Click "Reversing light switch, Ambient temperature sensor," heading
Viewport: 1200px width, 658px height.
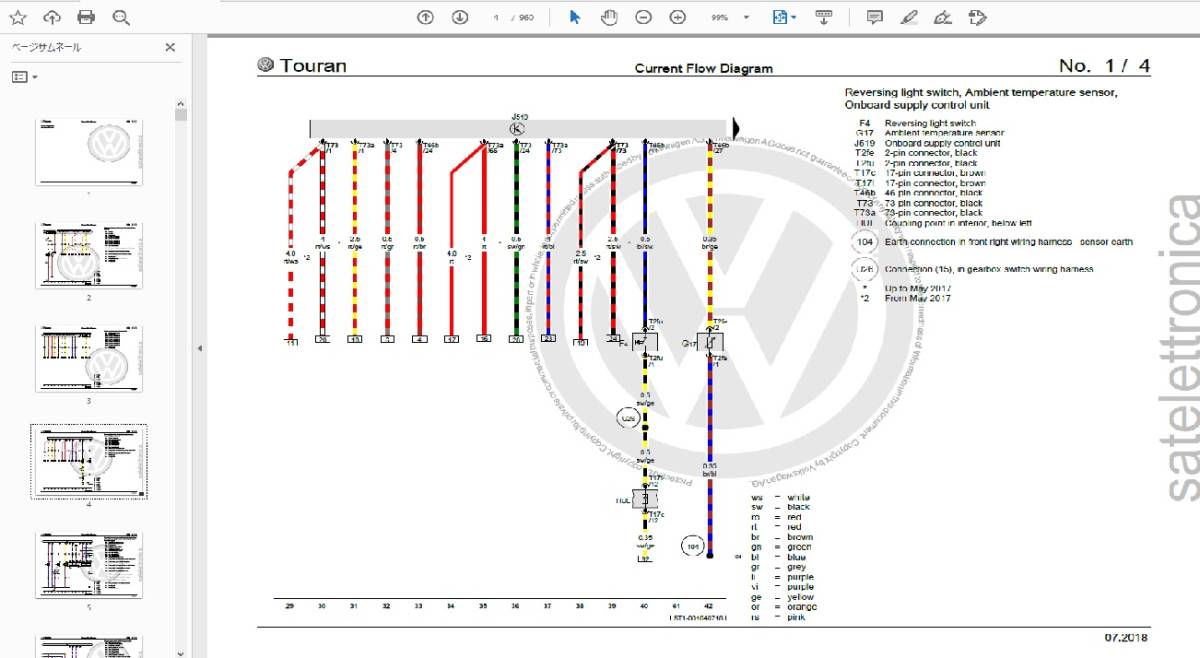[x=981, y=92]
